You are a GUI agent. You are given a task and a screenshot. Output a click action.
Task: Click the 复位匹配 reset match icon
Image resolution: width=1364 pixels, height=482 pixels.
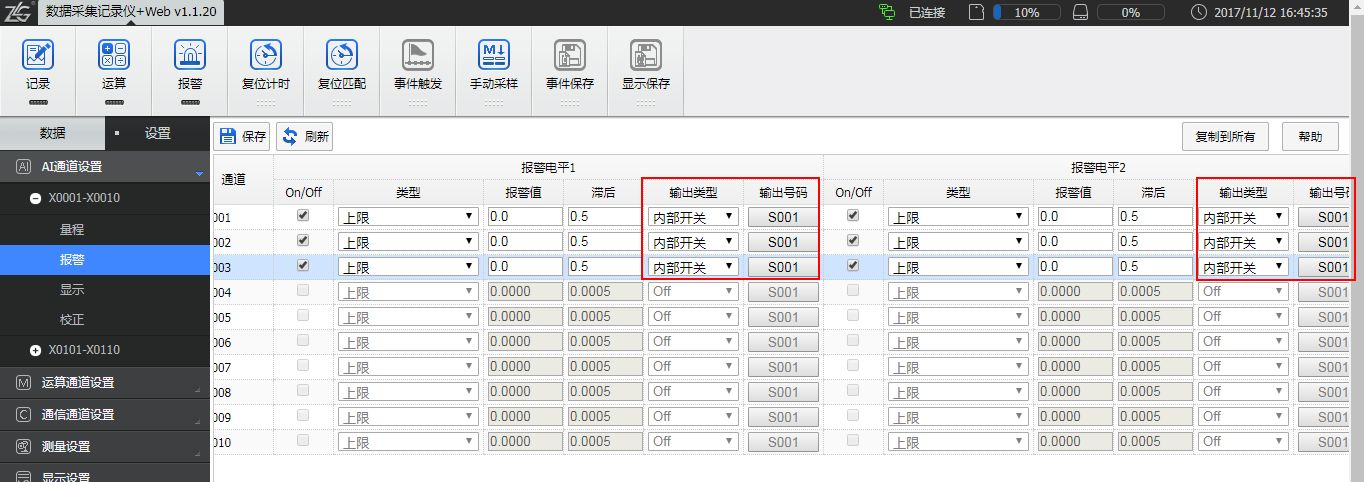pos(342,56)
